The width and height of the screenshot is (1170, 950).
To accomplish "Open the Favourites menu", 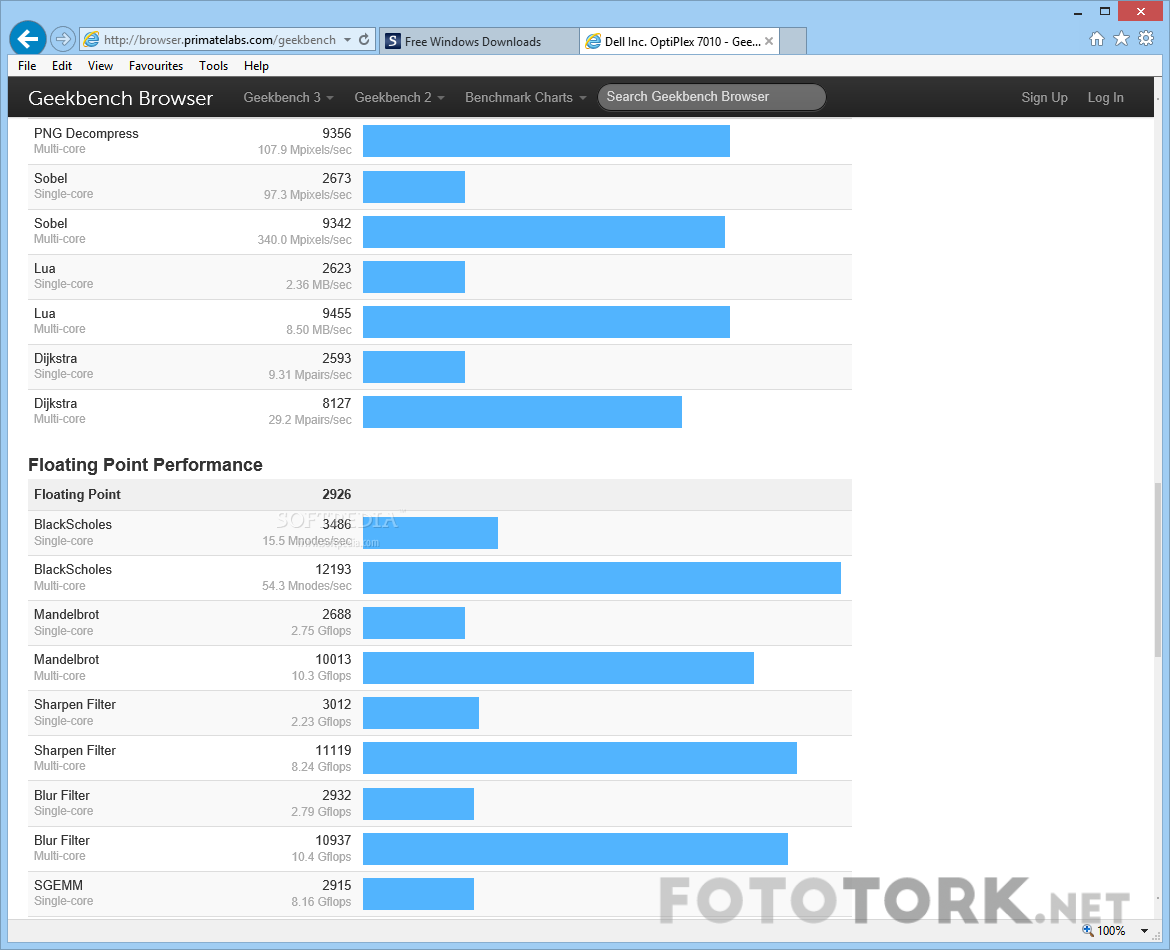I will (156, 66).
